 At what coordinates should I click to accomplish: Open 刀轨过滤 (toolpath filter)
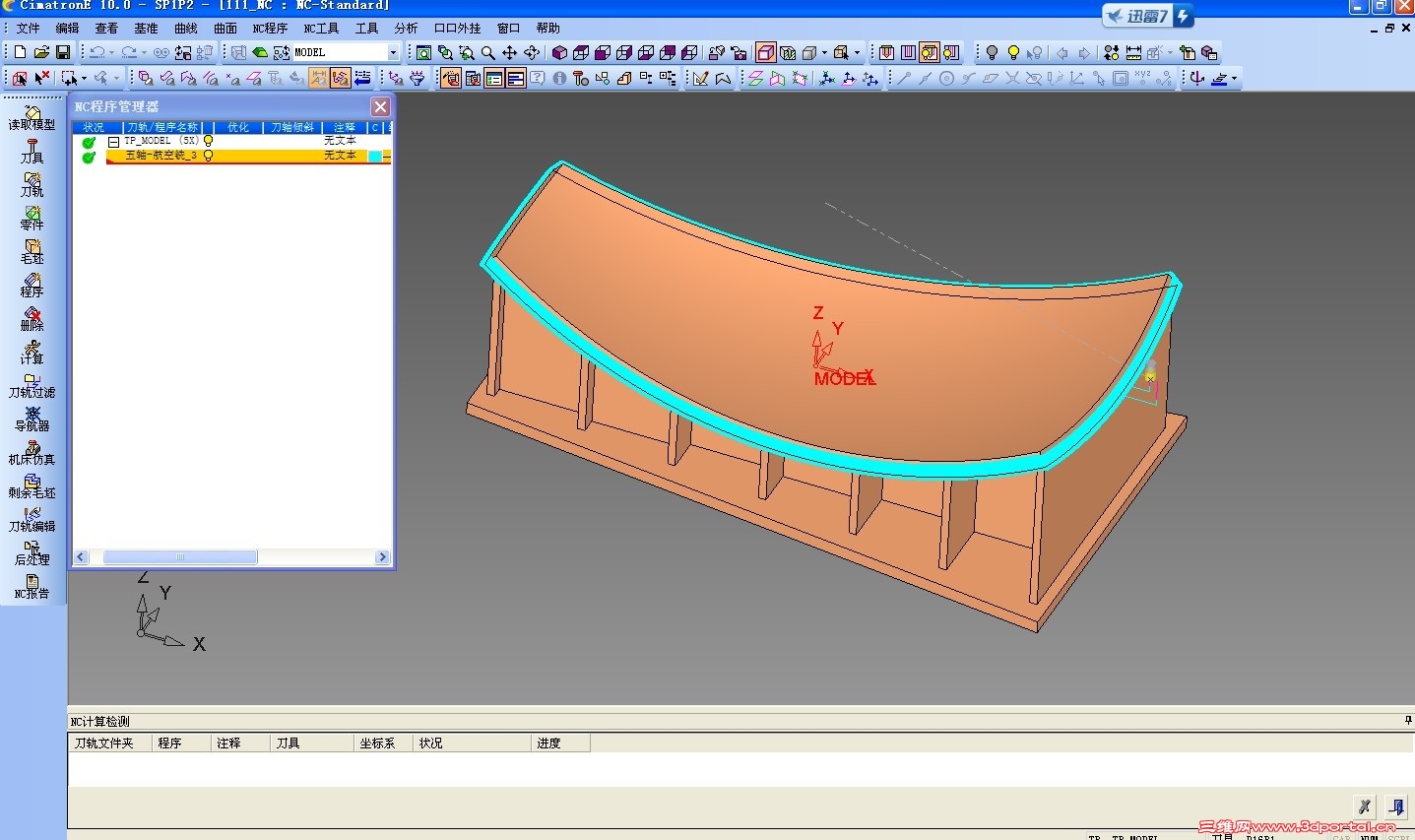32,386
